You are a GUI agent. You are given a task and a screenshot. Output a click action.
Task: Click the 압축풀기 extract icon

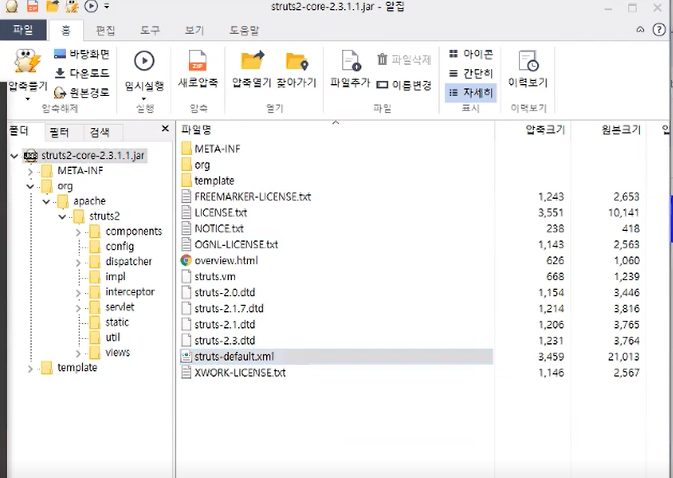(27, 61)
